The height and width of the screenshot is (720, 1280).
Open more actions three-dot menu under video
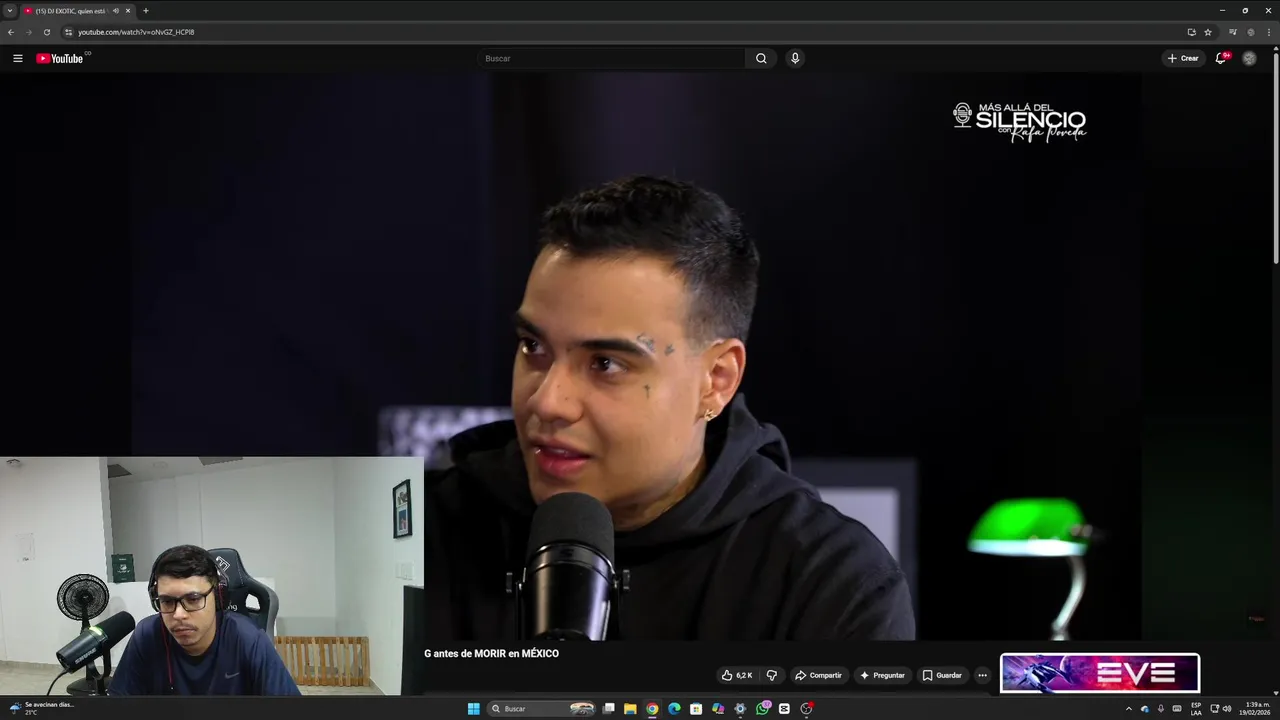pyautogui.click(x=982, y=675)
